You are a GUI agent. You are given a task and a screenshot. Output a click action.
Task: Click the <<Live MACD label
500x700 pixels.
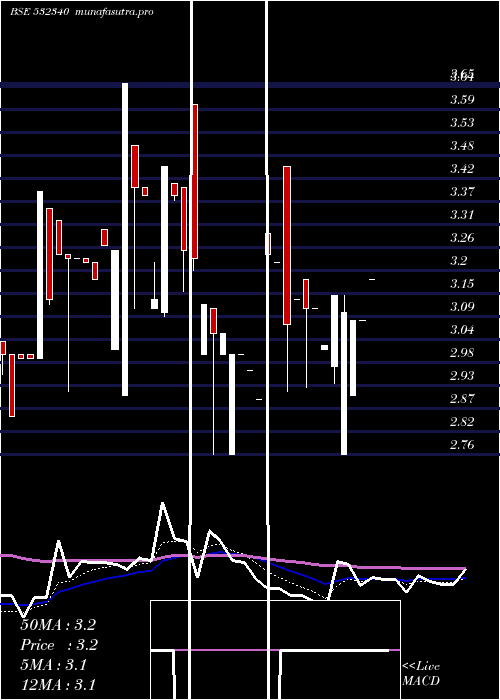[421, 674]
